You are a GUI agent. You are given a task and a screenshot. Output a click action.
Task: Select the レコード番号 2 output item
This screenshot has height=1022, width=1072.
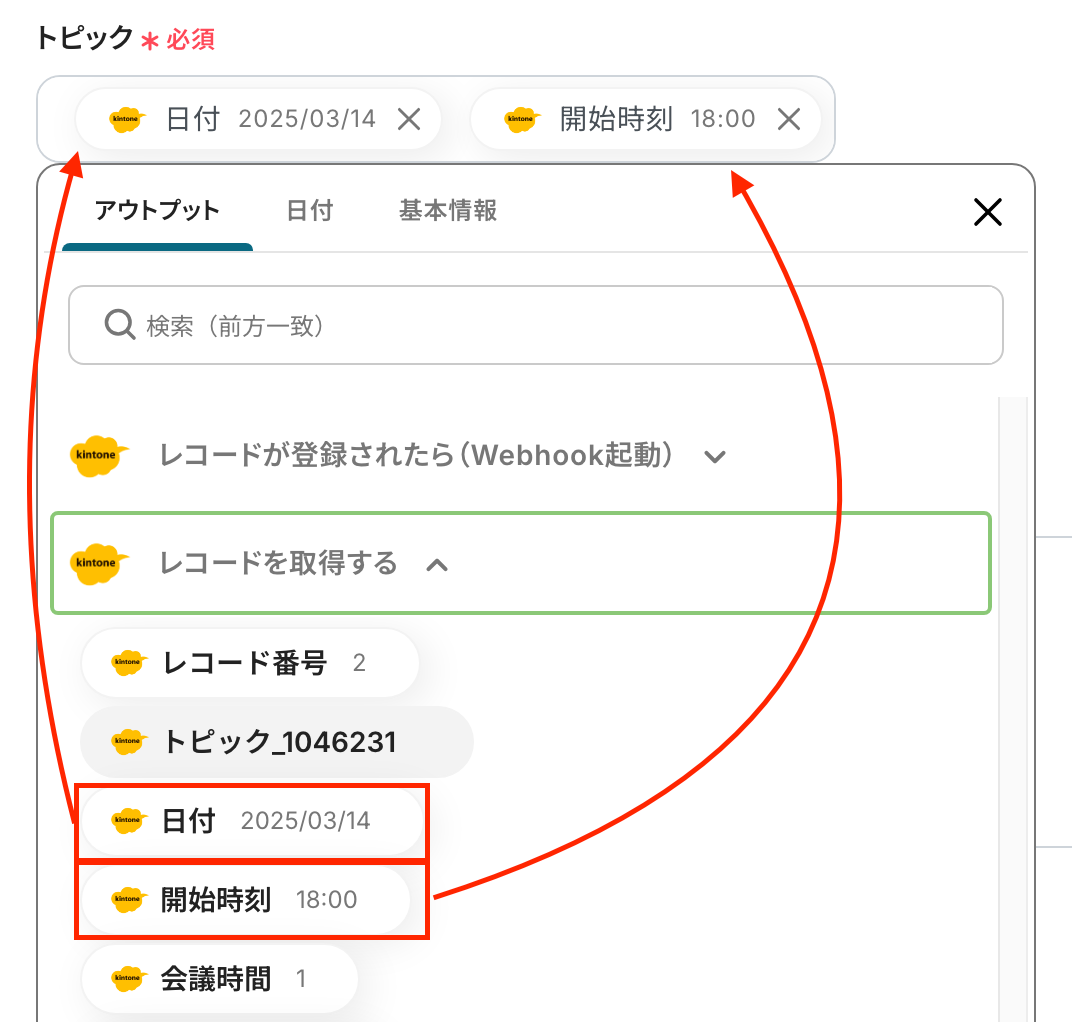(250, 662)
